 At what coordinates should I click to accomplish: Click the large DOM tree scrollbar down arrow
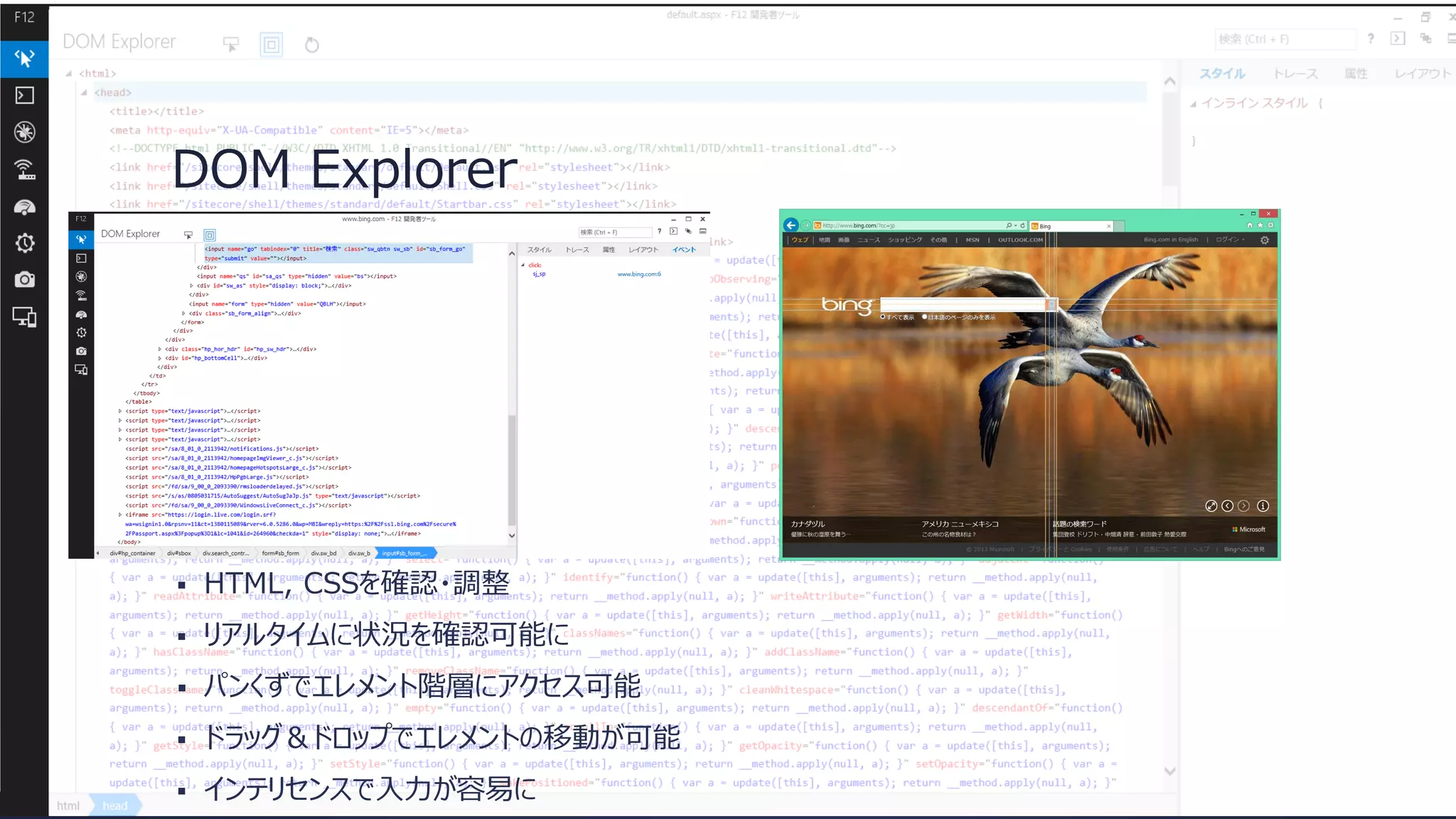pyautogui.click(x=1169, y=771)
